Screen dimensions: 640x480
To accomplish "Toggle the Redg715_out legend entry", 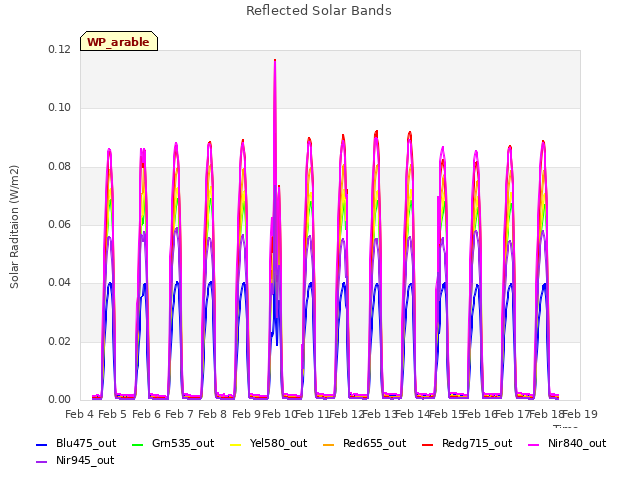I will [x=467, y=443].
